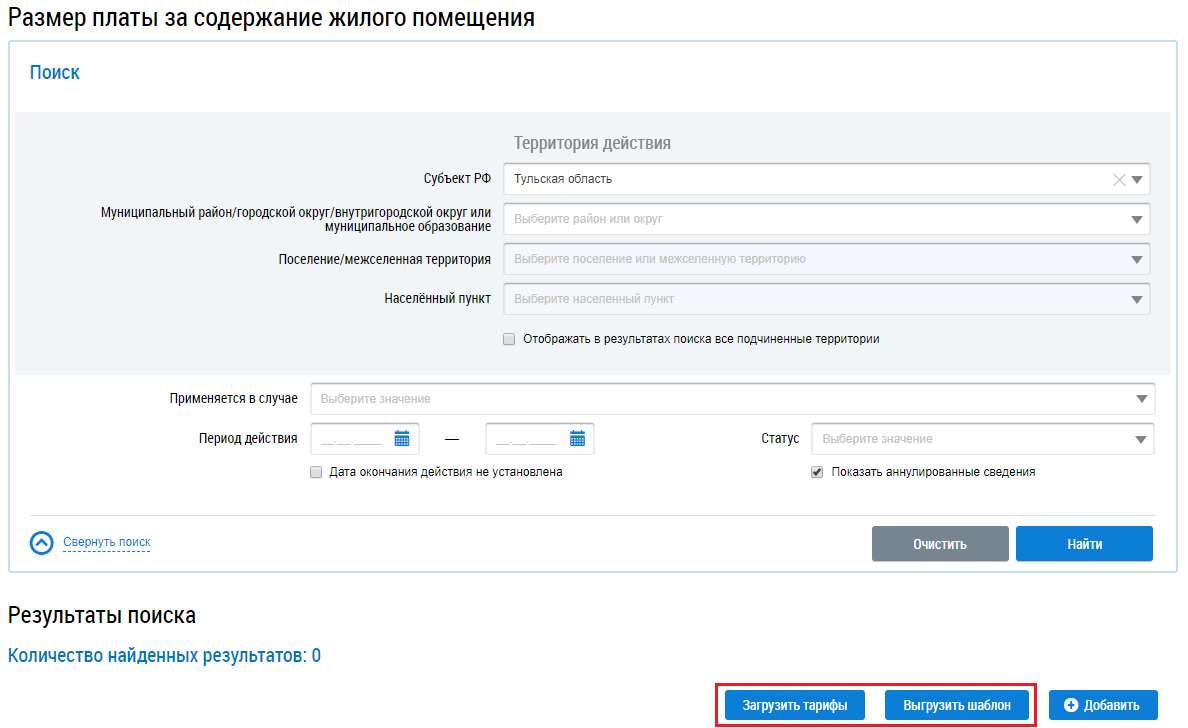This screenshot has width=1188, height=728.
Task: Click the 'Загрузить тарифы' button
Action: (795, 705)
